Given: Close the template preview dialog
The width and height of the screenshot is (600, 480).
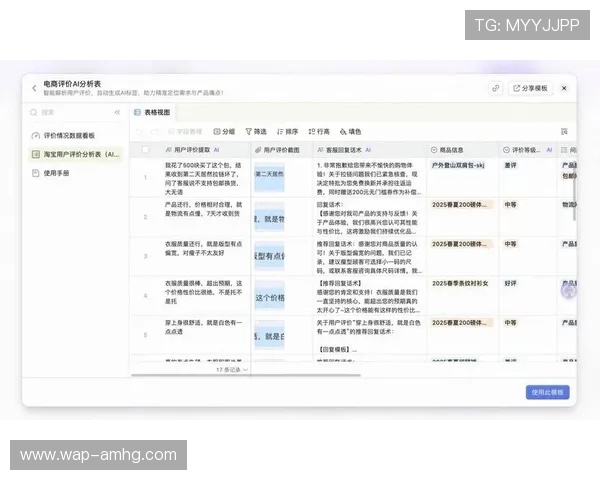Looking at the screenshot, I should tap(564, 88).
